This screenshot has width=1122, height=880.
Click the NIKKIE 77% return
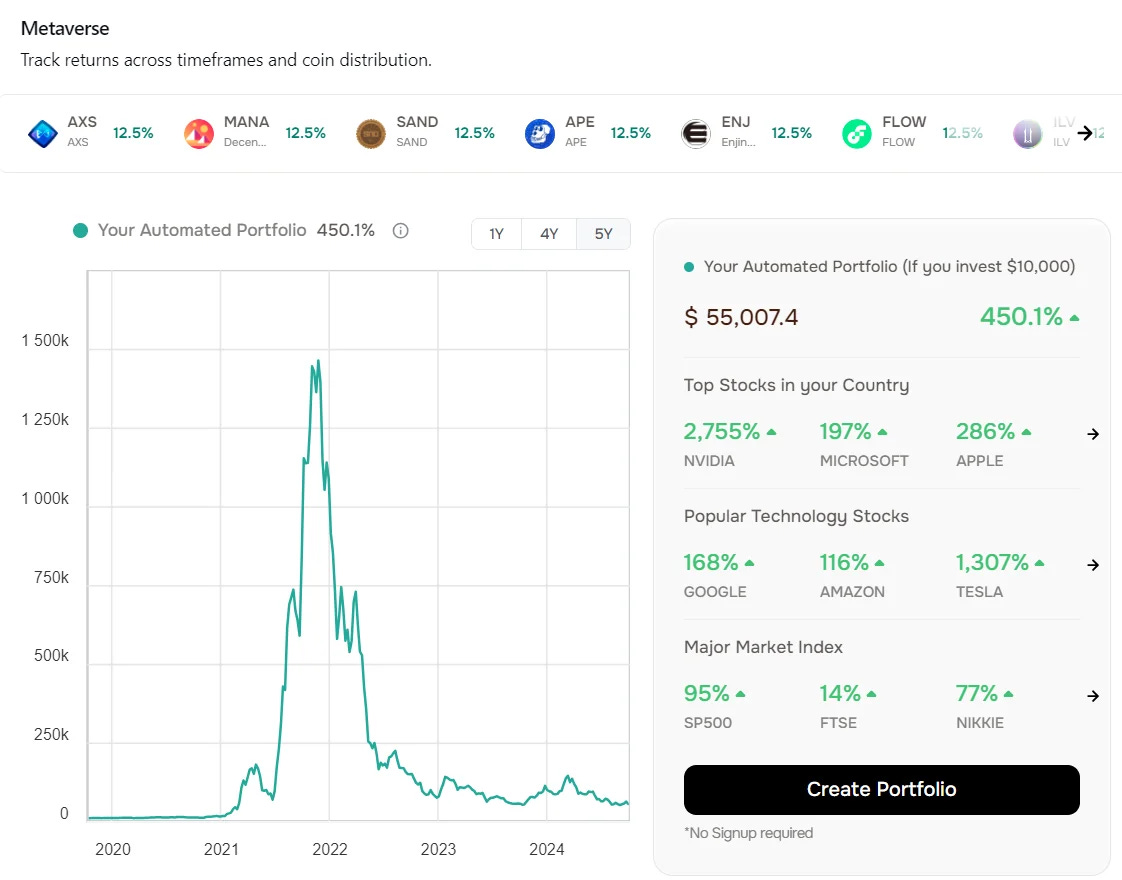[x=985, y=693]
